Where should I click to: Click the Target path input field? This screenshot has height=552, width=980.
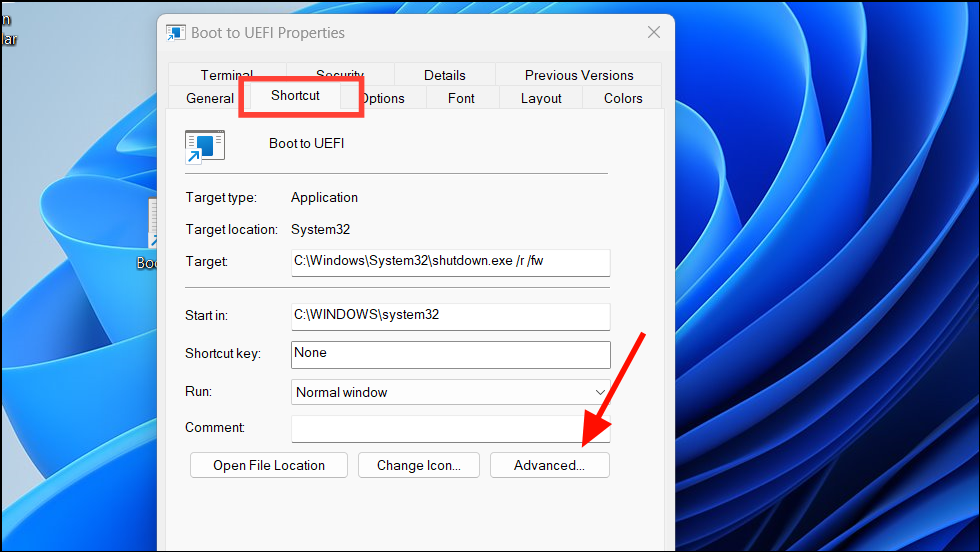point(451,263)
